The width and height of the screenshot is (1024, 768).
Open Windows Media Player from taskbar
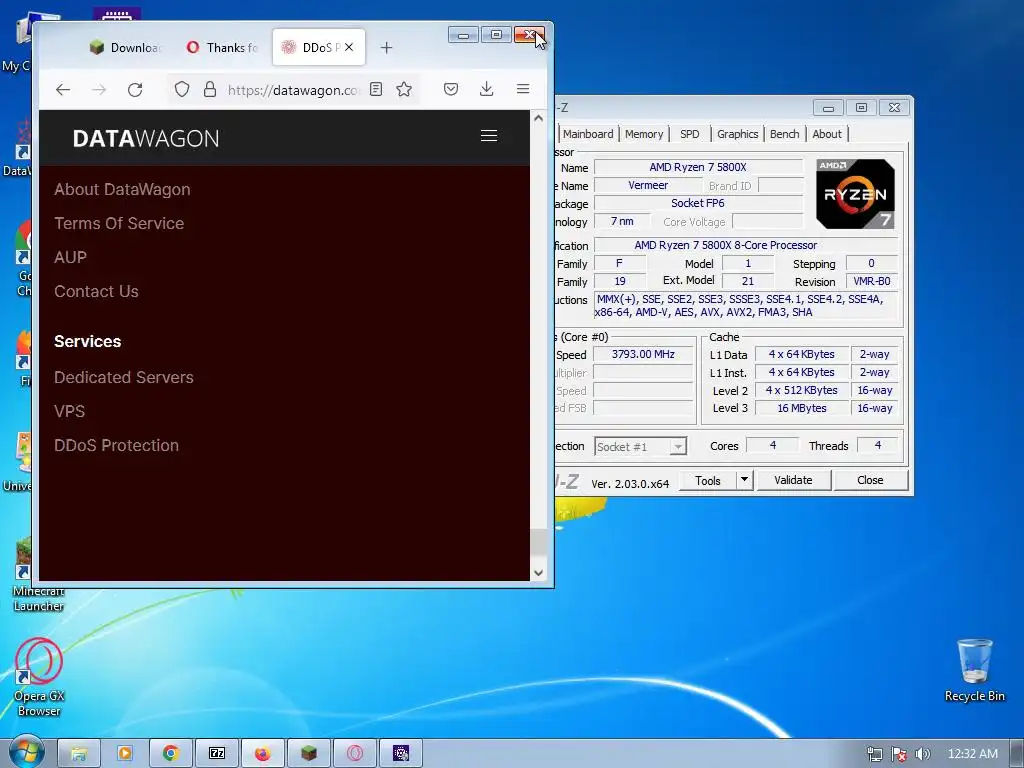pyautogui.click(x=125, y=753)
